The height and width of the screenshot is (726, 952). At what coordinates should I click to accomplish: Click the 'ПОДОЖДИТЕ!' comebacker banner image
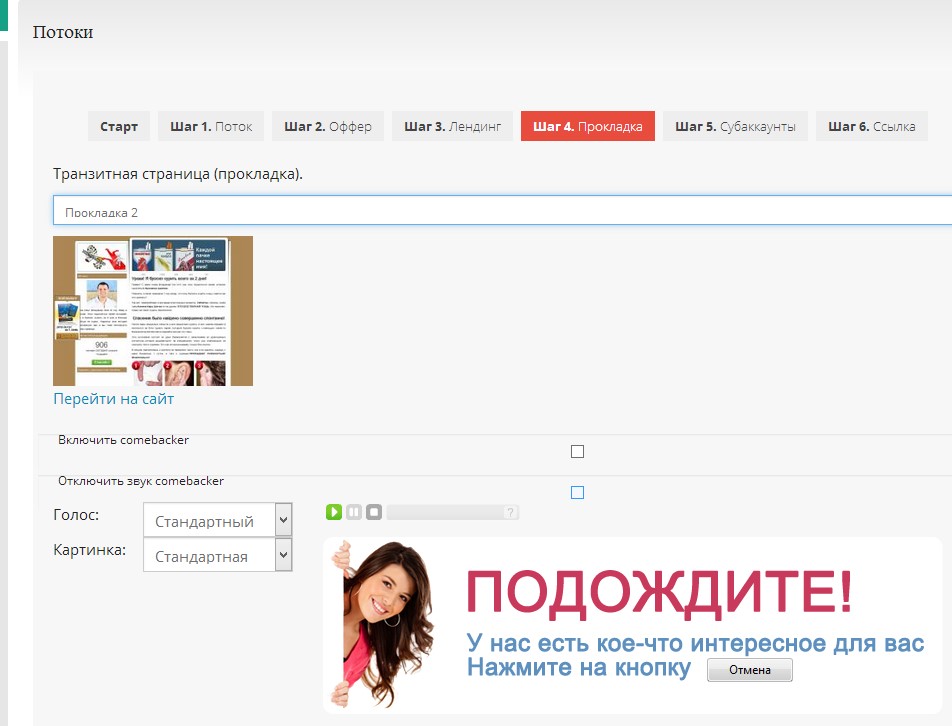tap(632, 625)
